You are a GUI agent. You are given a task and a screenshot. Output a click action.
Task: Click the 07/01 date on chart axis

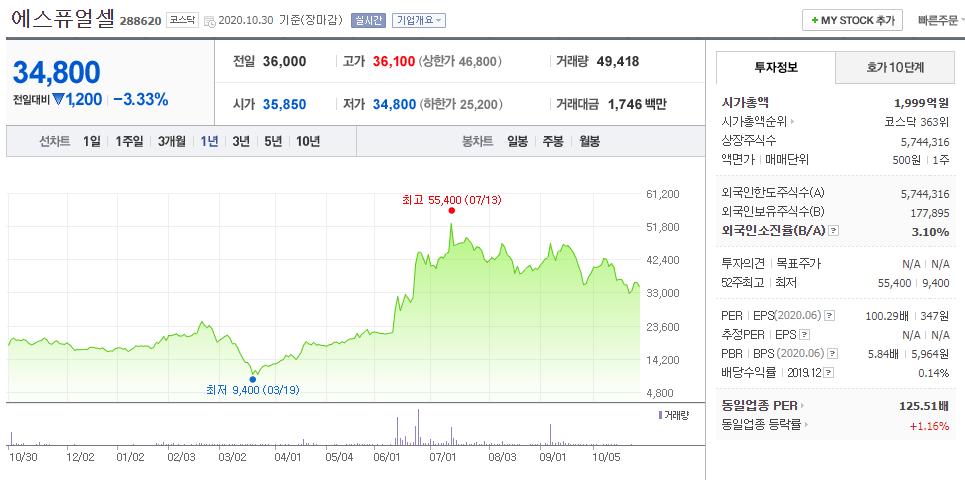(x=443, y=457)
